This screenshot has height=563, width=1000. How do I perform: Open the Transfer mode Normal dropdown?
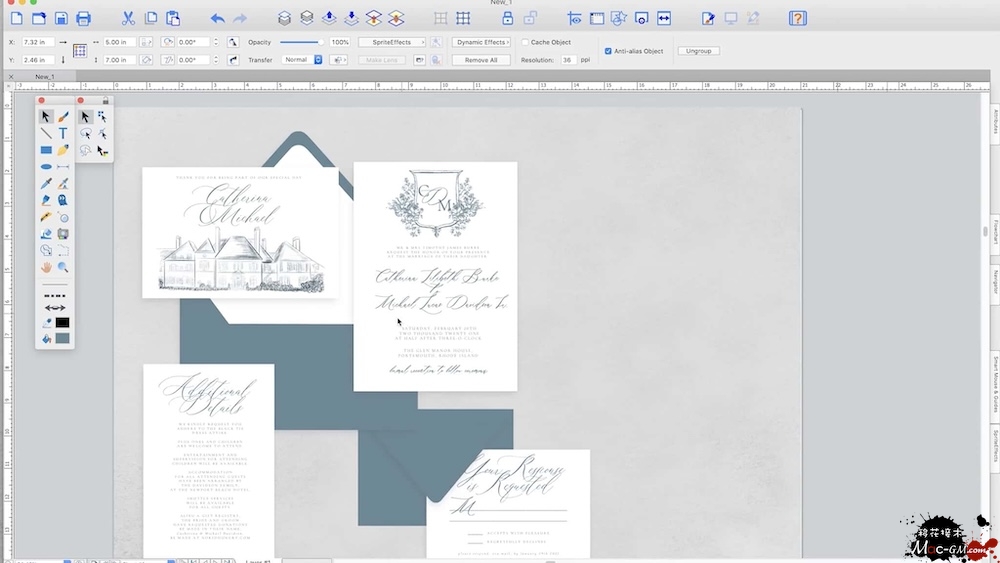pyautogui.click(x=302, y=60)
